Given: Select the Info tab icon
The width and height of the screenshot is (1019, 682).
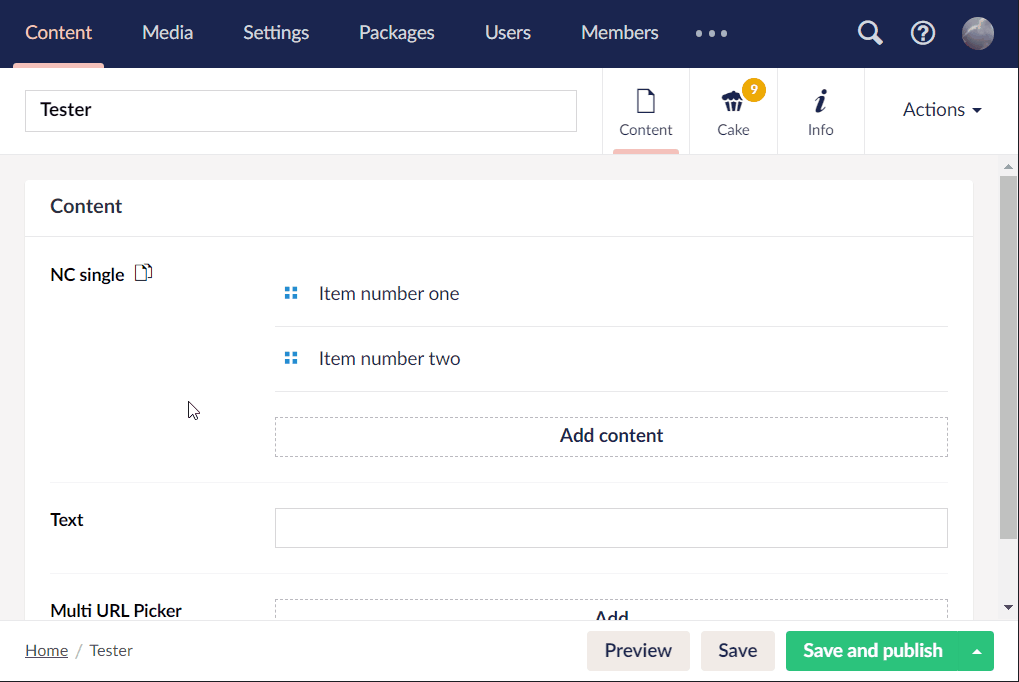Looking at the screenshot, I should 820,100.
